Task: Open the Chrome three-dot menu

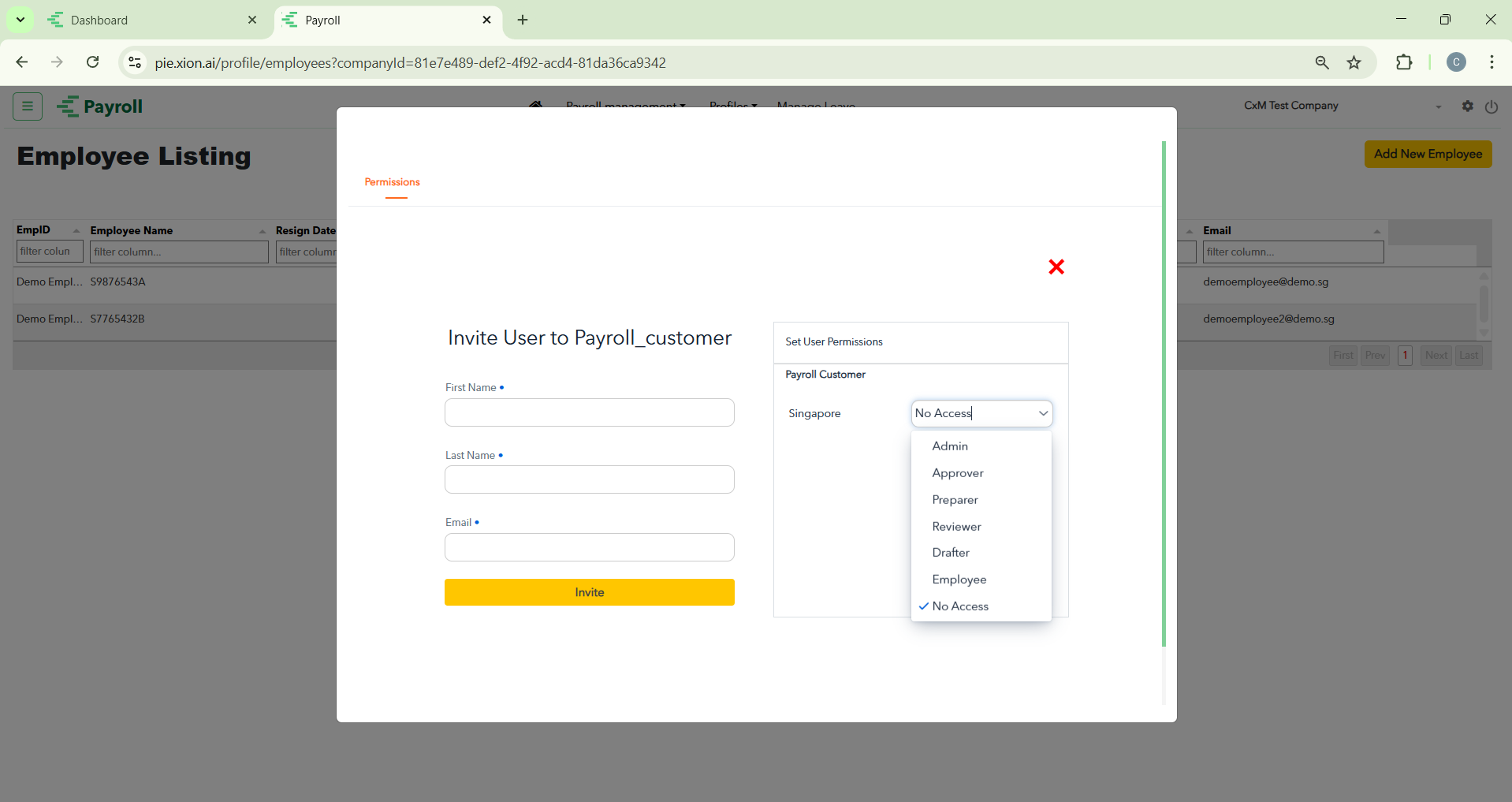Action: click(1492, 62)
